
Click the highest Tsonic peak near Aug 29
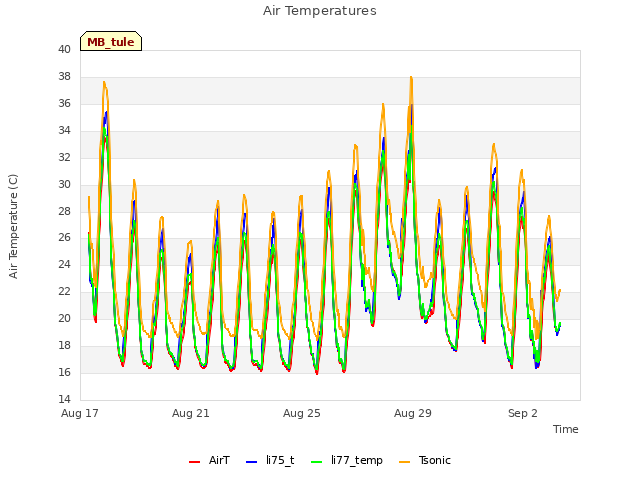(x=411, y=77)
